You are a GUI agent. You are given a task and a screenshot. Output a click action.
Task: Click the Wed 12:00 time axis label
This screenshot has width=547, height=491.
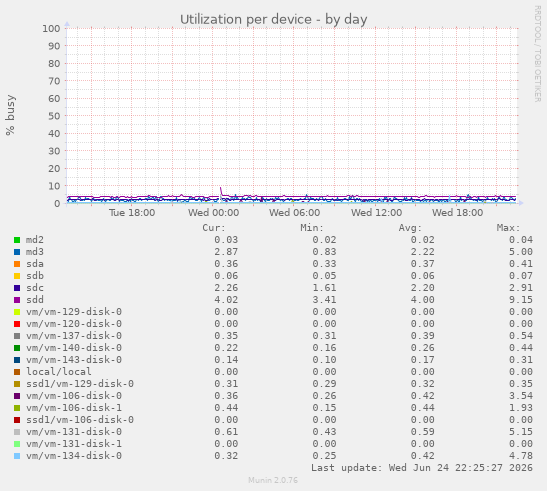coord(376,213)
